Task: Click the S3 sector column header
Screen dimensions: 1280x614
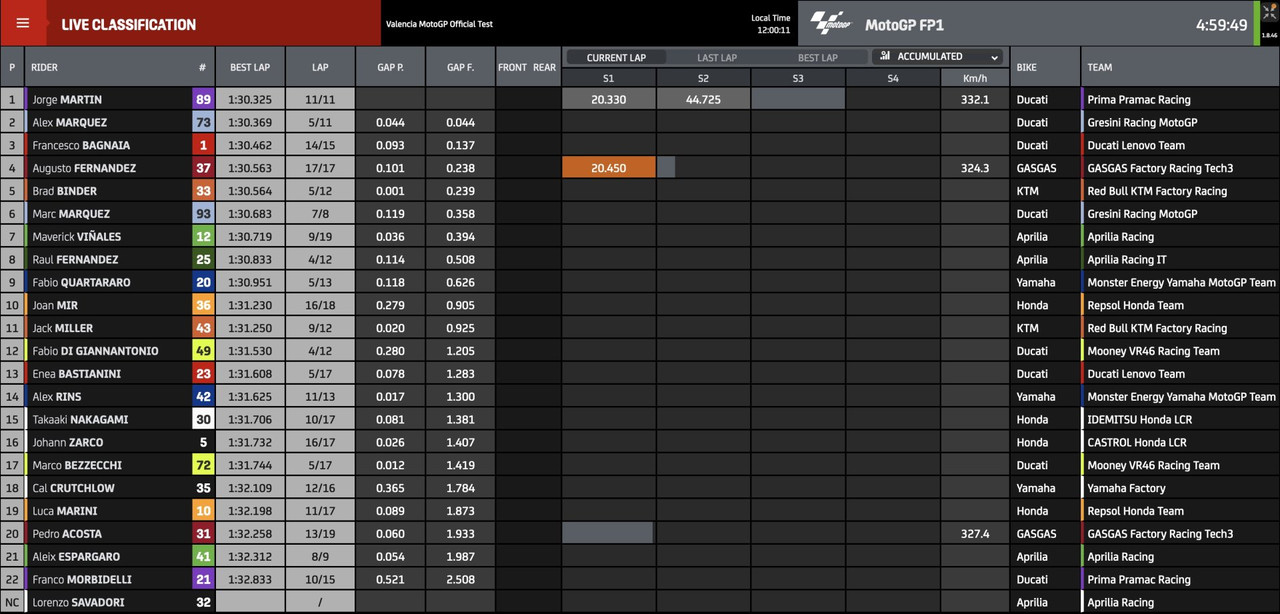Action: coord(798,77)
